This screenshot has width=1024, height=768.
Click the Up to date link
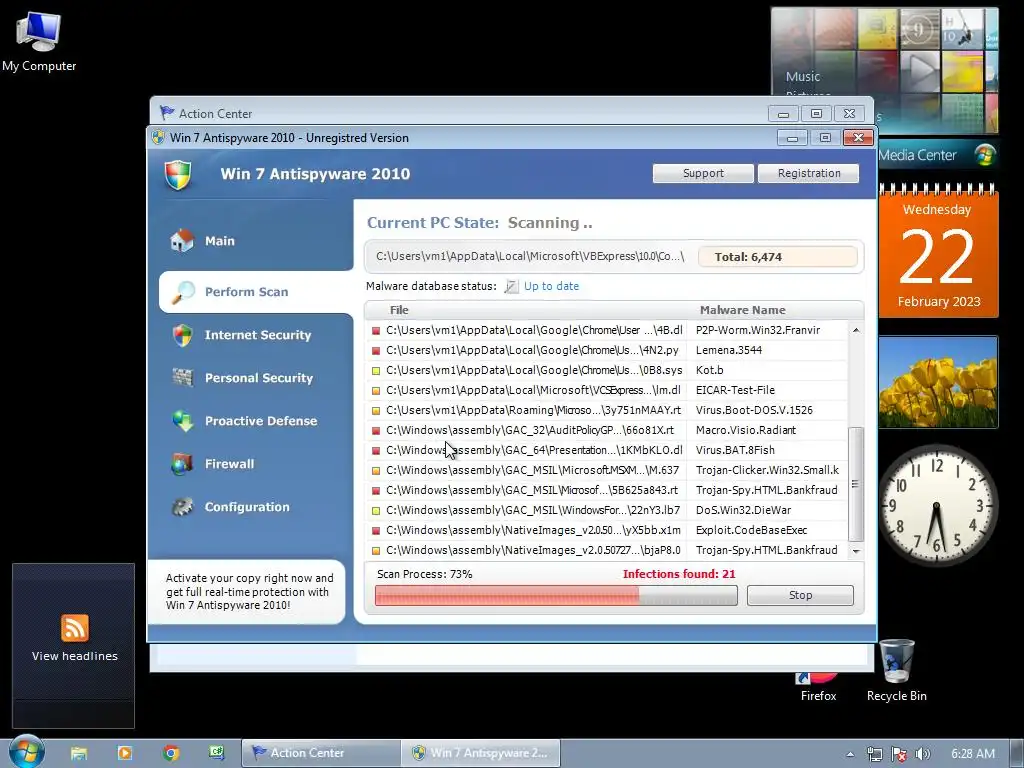pos(551,286)
